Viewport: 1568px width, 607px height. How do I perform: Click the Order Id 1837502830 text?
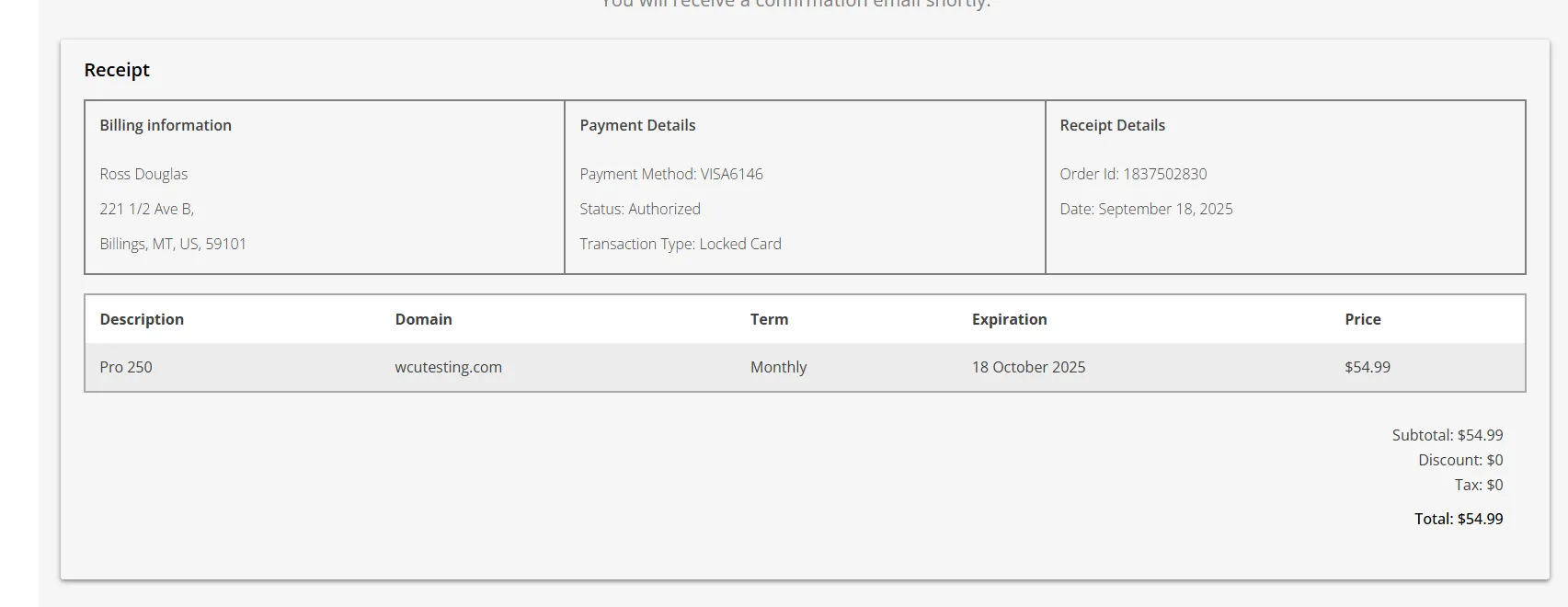(x=1133, y=174)
